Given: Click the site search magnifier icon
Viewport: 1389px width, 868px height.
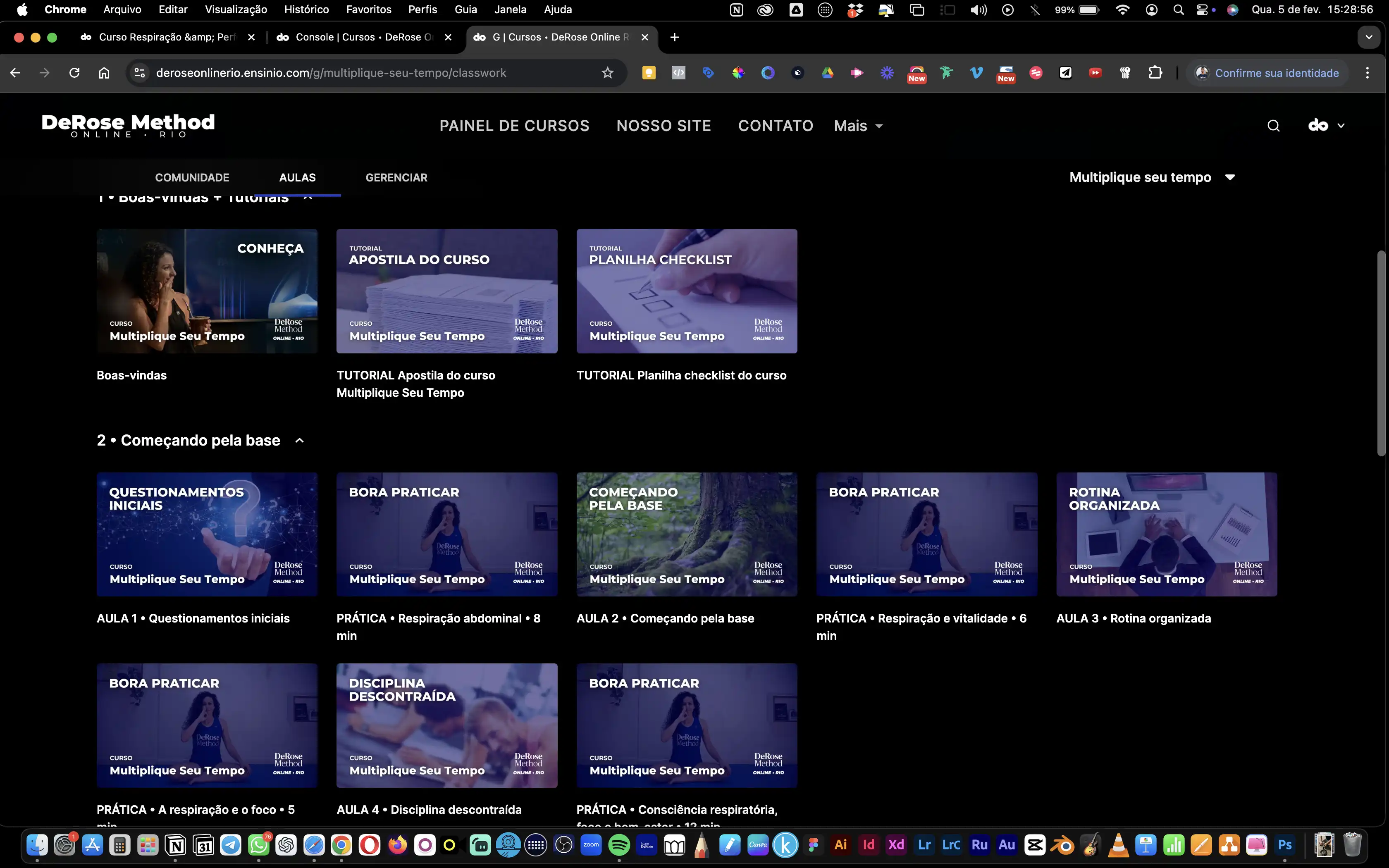Looking at the screenshot, I should pyautogui.click(x=1273, y=126).
